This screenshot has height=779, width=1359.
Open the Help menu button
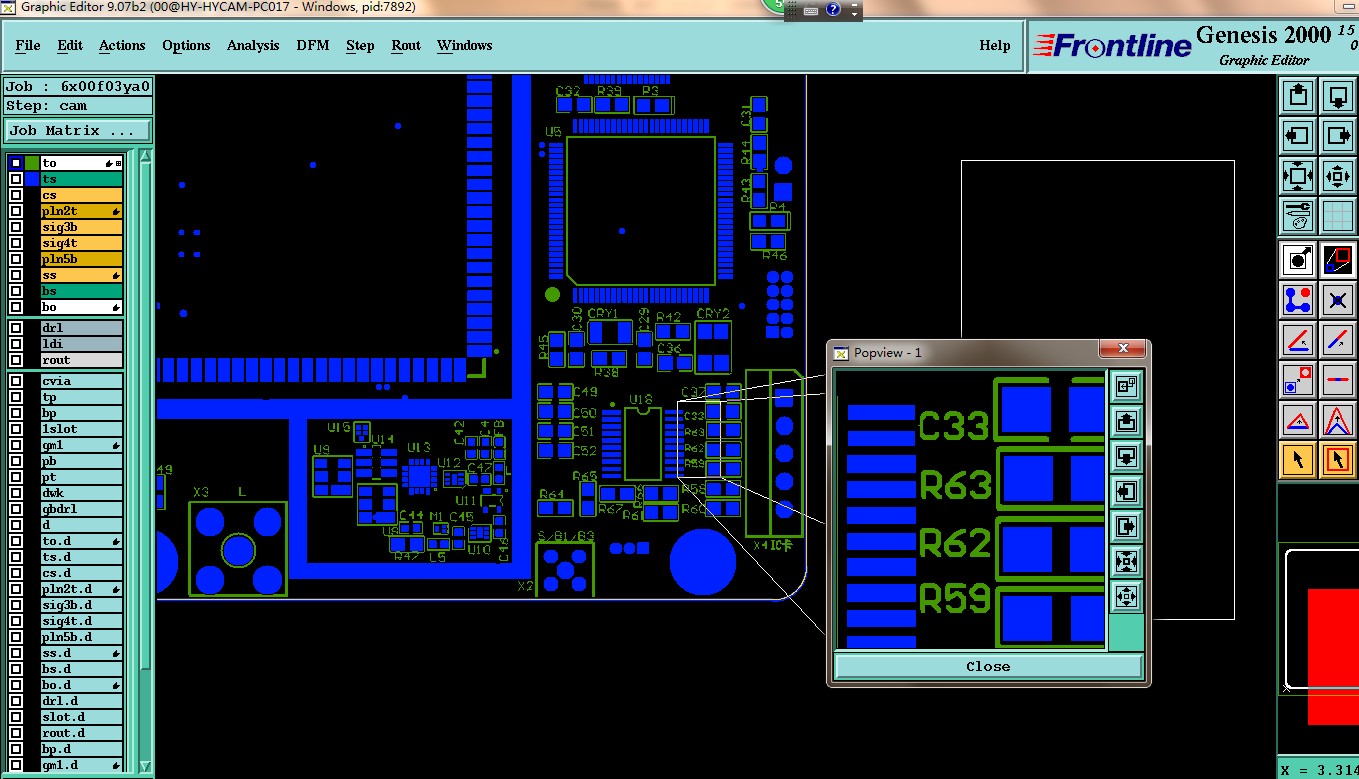click(x=994, y=45)
